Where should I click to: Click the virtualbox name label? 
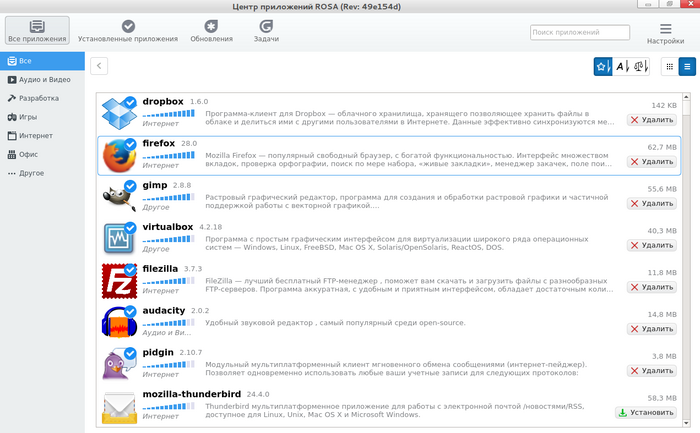point(168,227)
